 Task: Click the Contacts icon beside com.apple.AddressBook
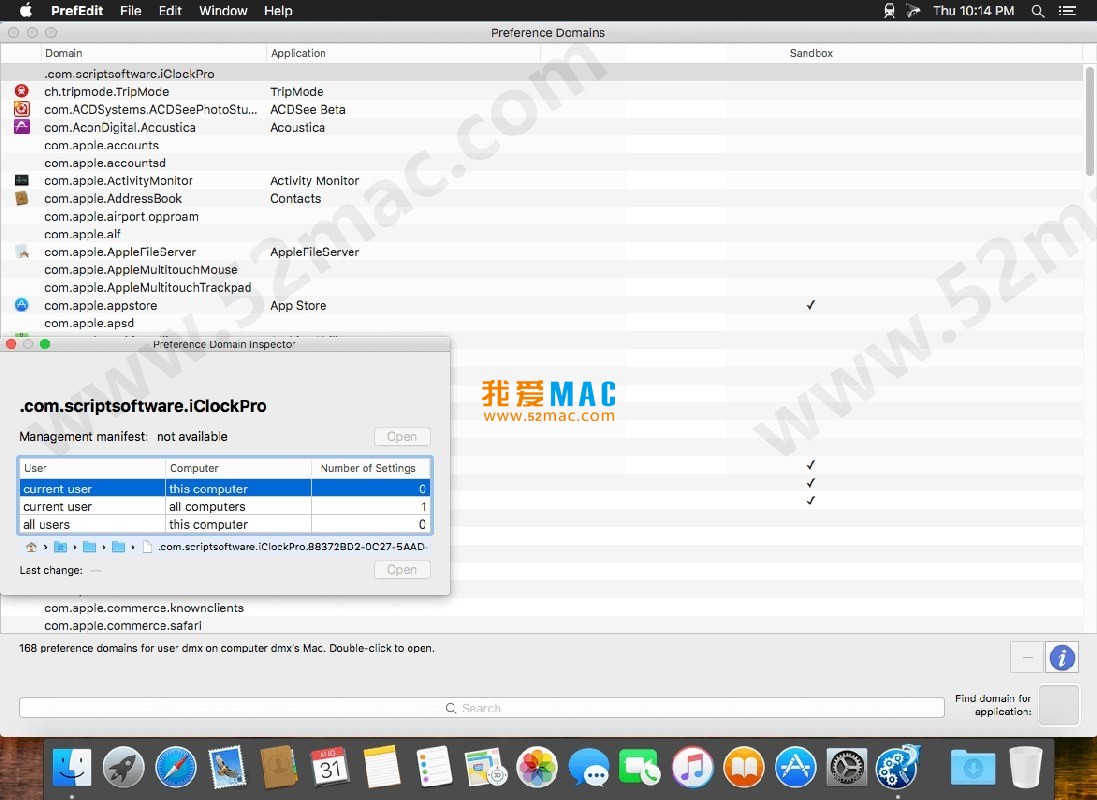[x=22, y=198]
